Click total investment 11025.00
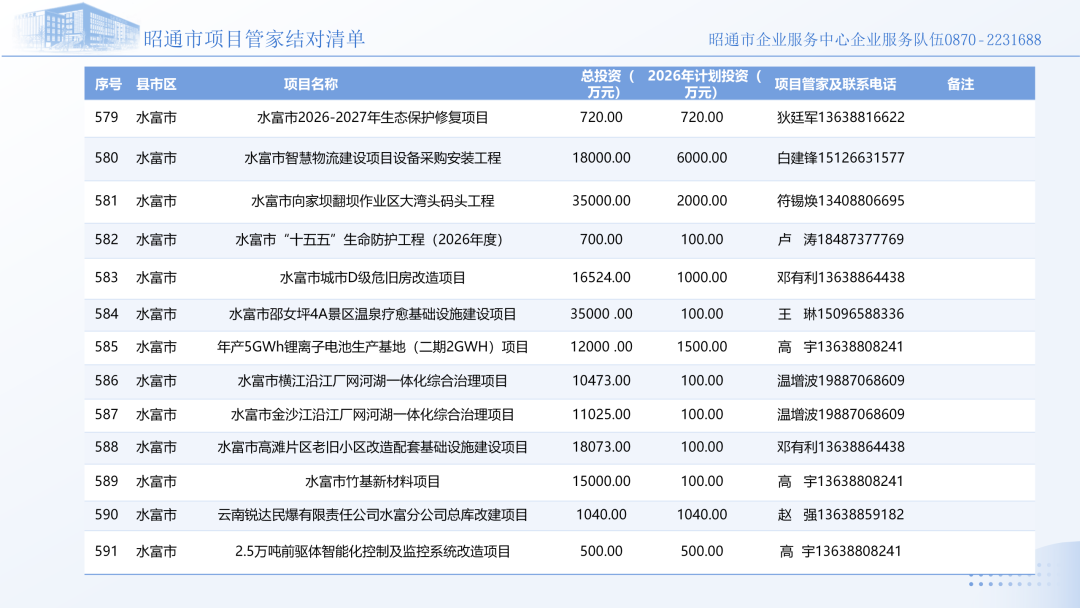1080x608 pixels. (x=601, y=415)
